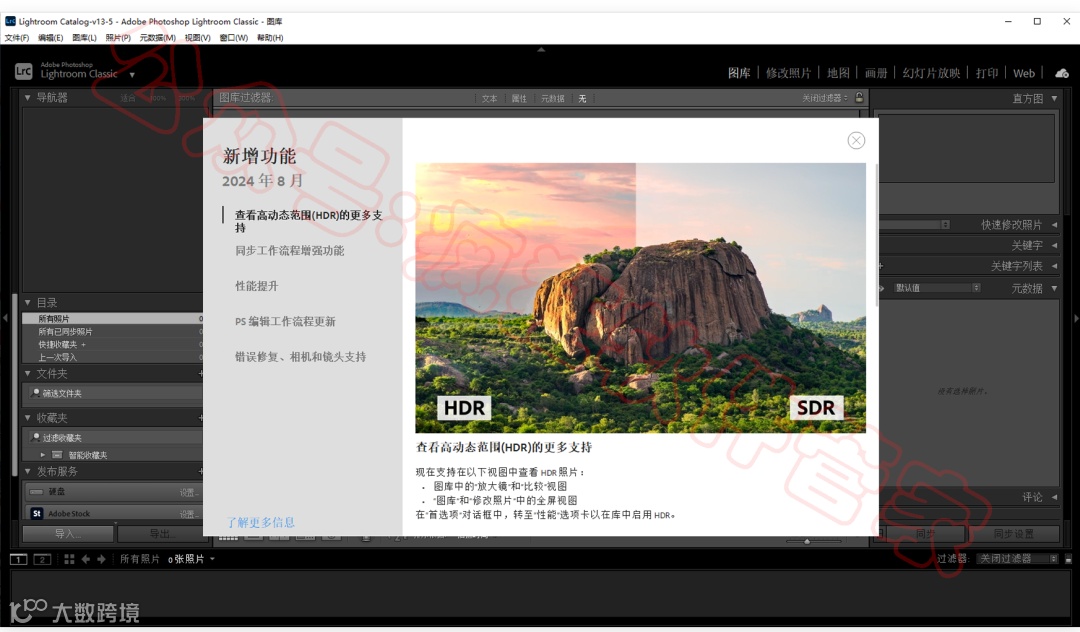Open bottom-right 关闭过滤器 filter dropdown
The height and width of the screenshot is (632, 1080).
click(1018, 559)
